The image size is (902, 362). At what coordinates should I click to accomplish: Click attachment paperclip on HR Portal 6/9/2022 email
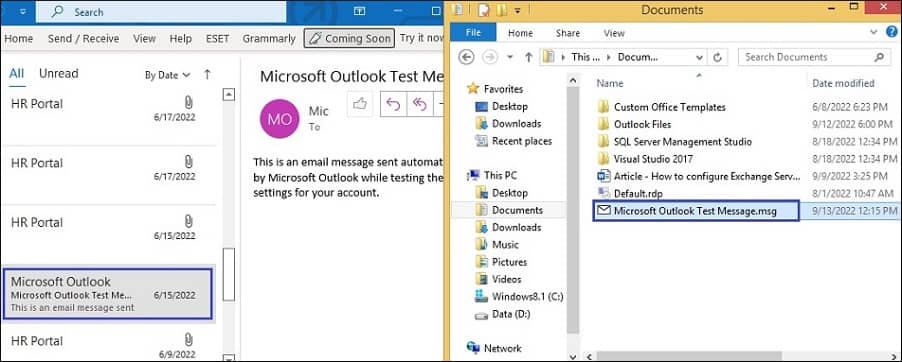(188, 340)
